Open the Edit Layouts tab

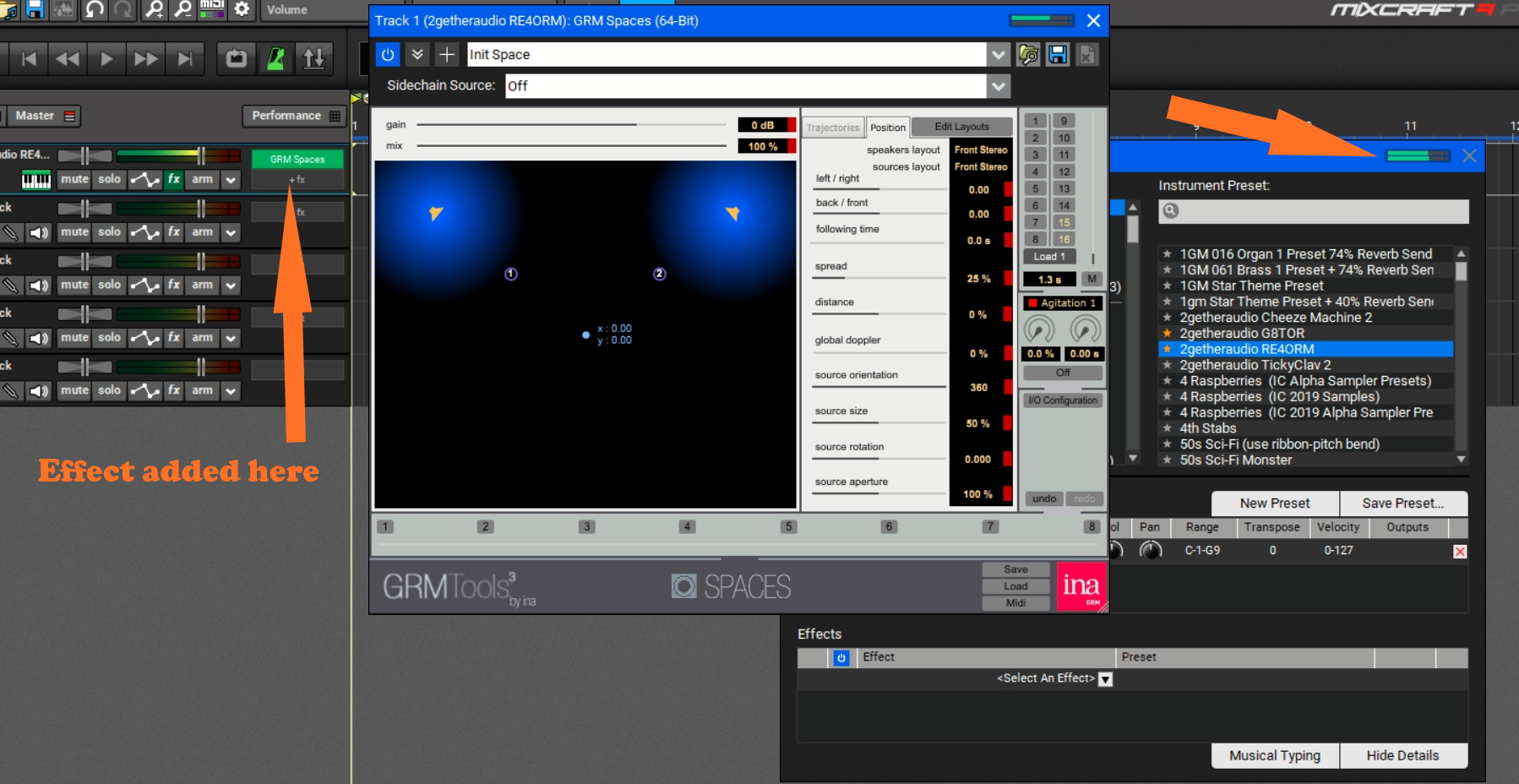click(x=961, y=127)
